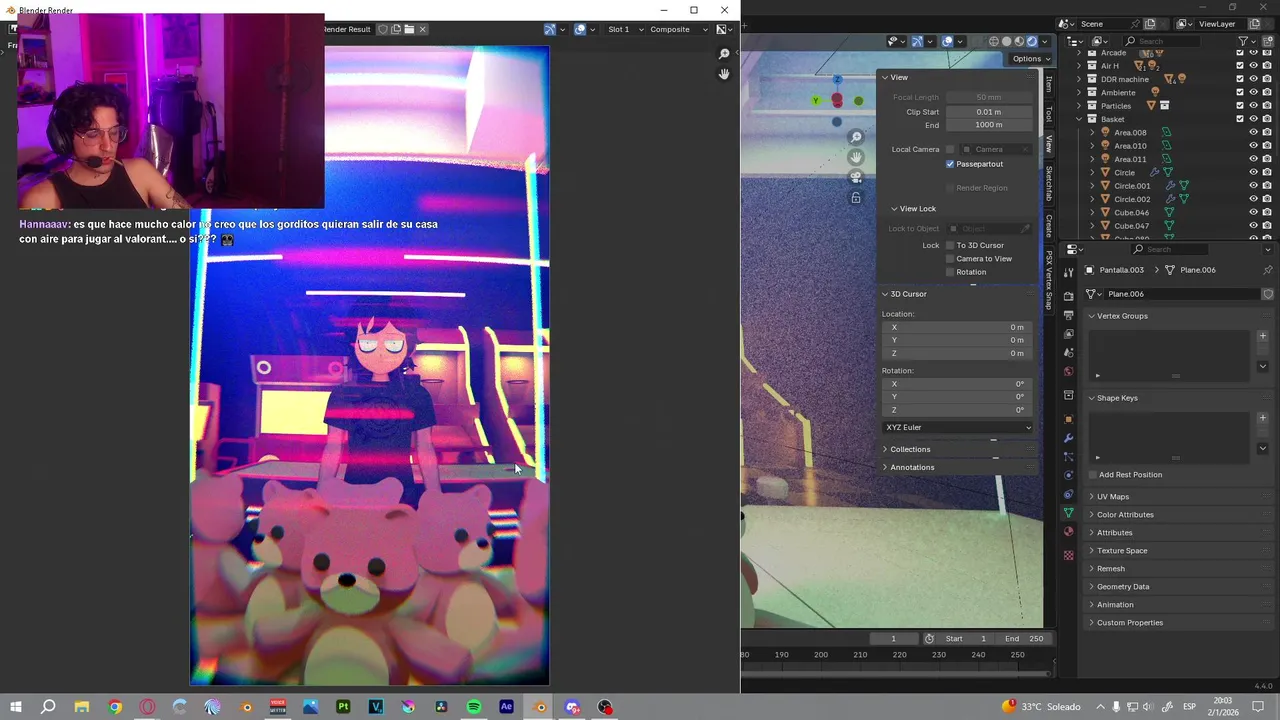Switch to the Tool sidebar tab
The width and height of the screenshot is (1280, 720).
tap(1048, 113)
